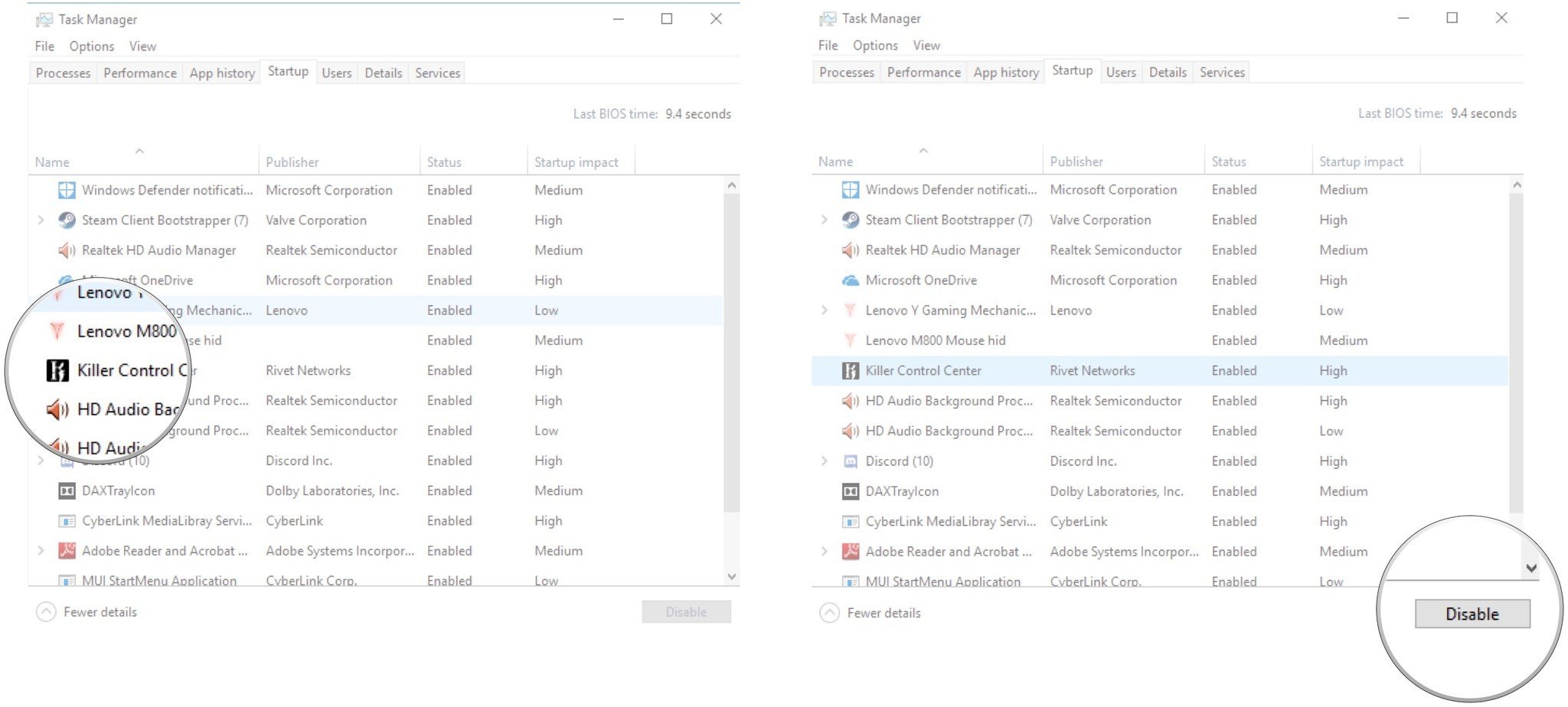
Task: Click the Windows Defender notification icon
Action: tap(849, 189)
